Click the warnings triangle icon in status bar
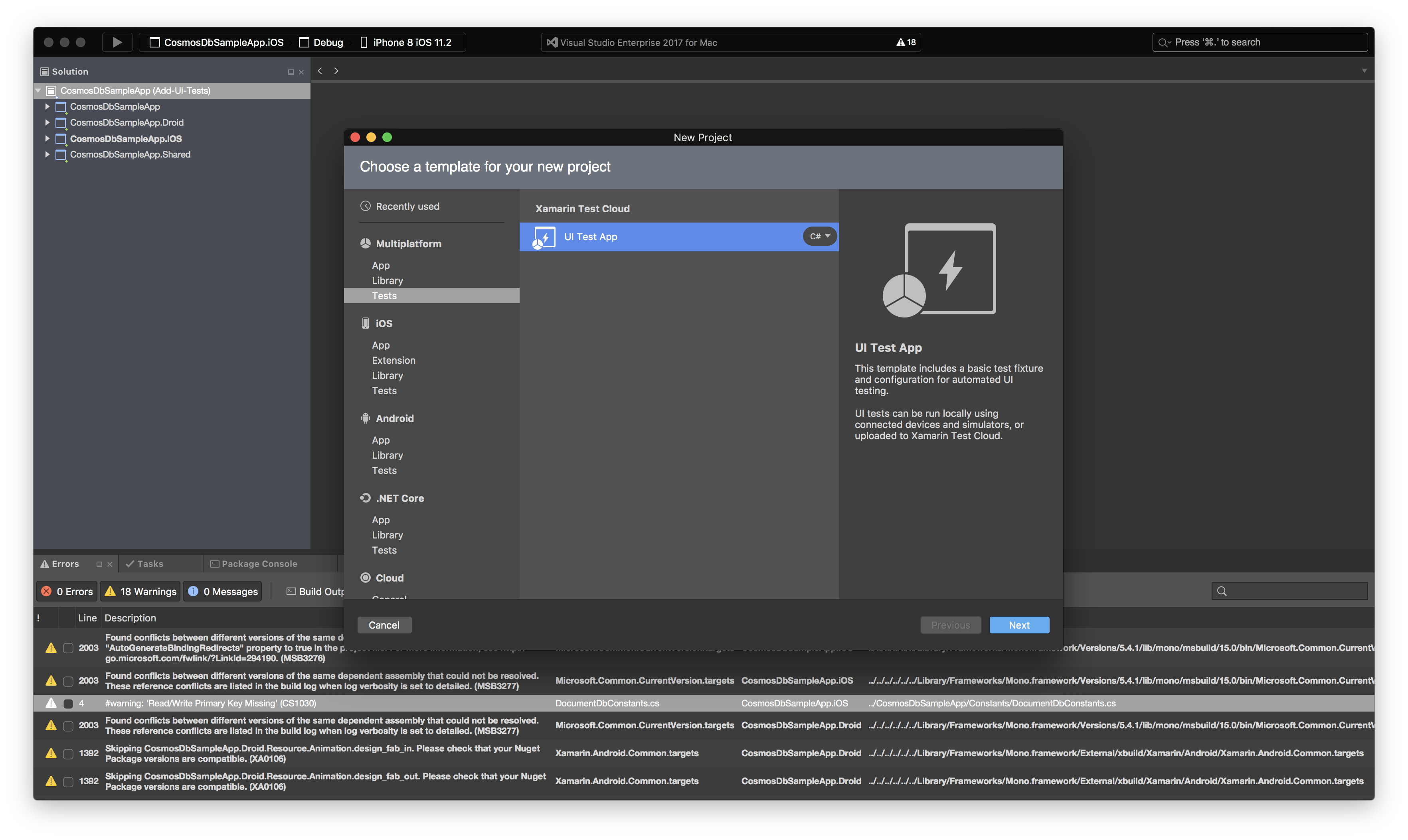The height and width of the screenshot is (840, 1408). [x=900, y=42]
